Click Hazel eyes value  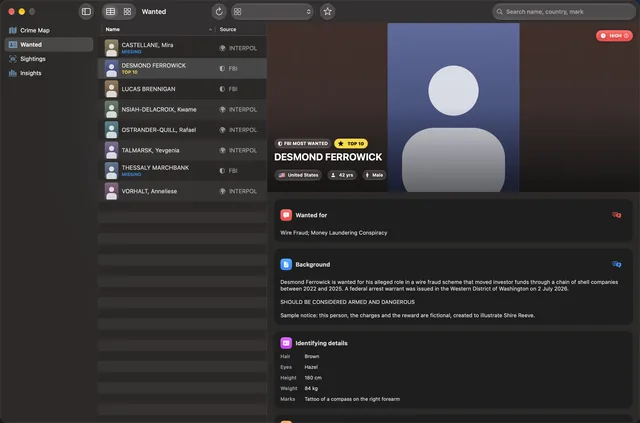[311, 367]
